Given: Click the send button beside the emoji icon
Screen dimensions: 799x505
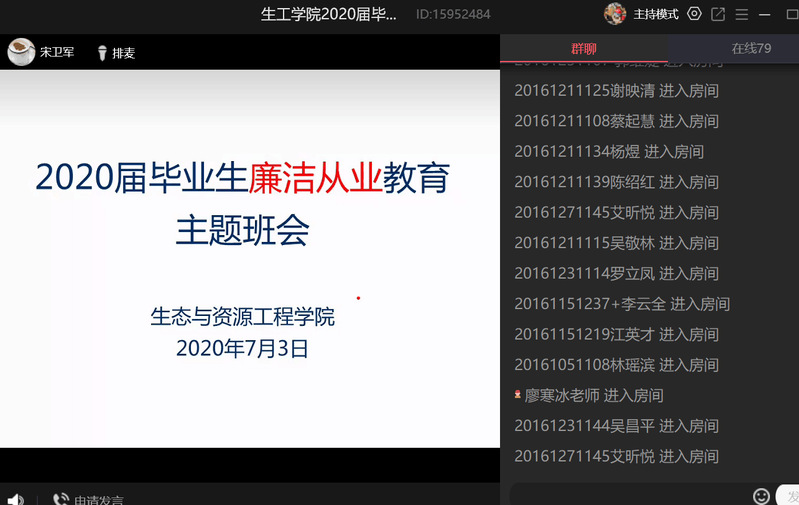Looking at the screenshot, I should (788, 496).
